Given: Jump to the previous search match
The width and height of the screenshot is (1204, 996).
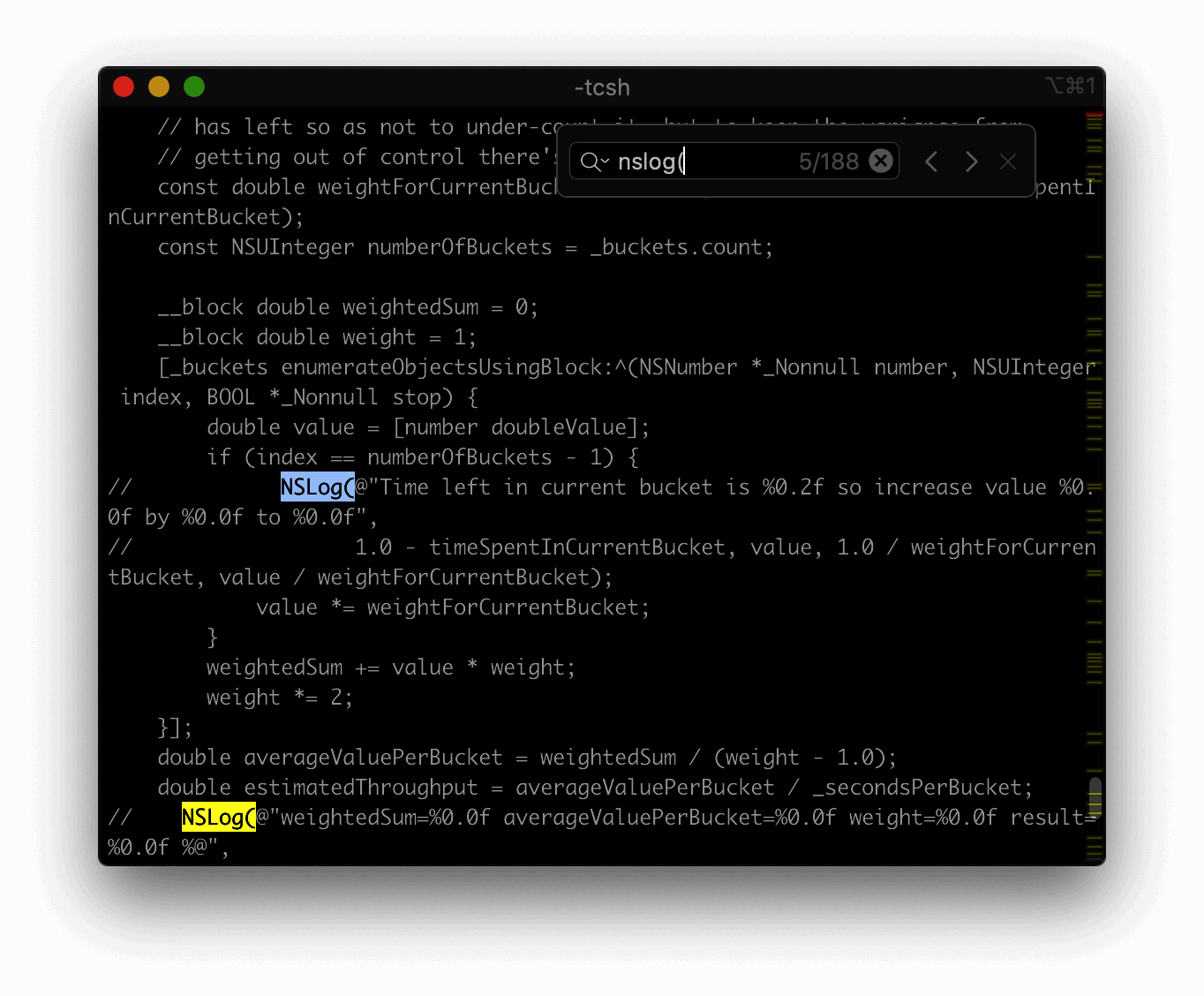Looking at the screenshot, I should click(931, 162).
